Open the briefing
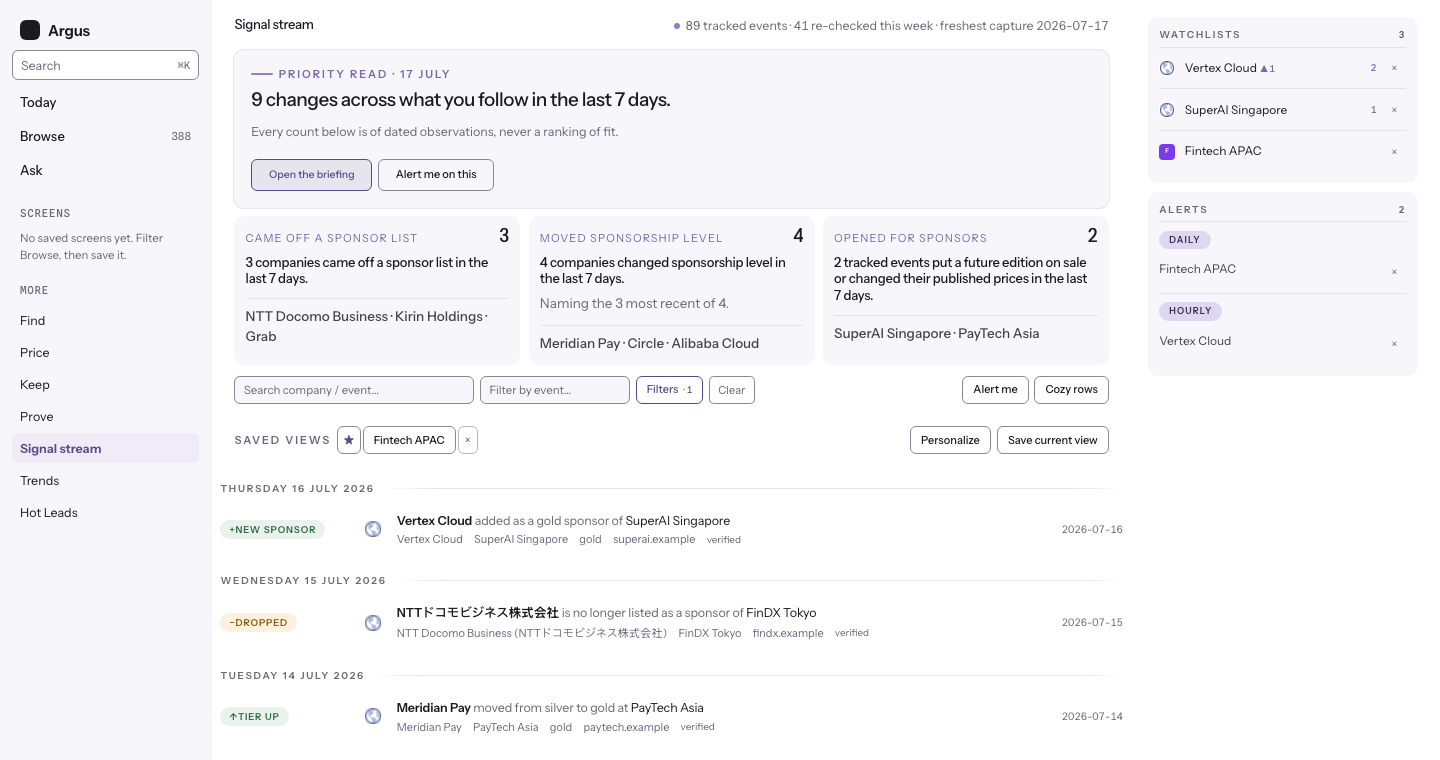Screen dimensions: 1440x760 [x=312, y=175]
